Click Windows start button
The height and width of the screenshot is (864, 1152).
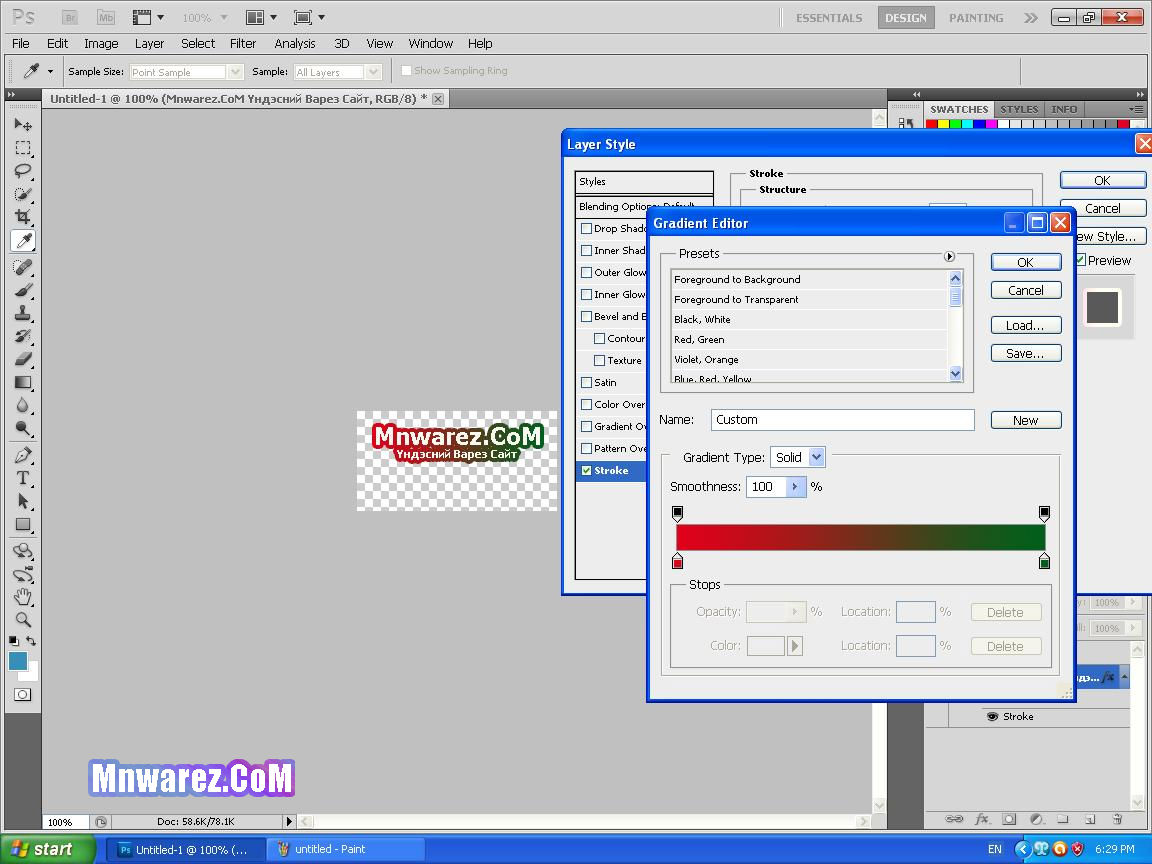48,849
